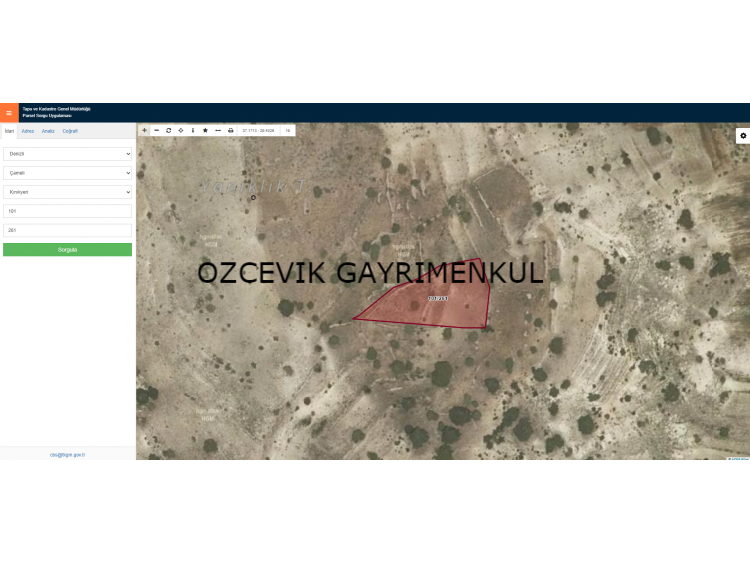Click the info tool icon
The image size is (750, 562).
pyautogui.click(x=193, y=130)
